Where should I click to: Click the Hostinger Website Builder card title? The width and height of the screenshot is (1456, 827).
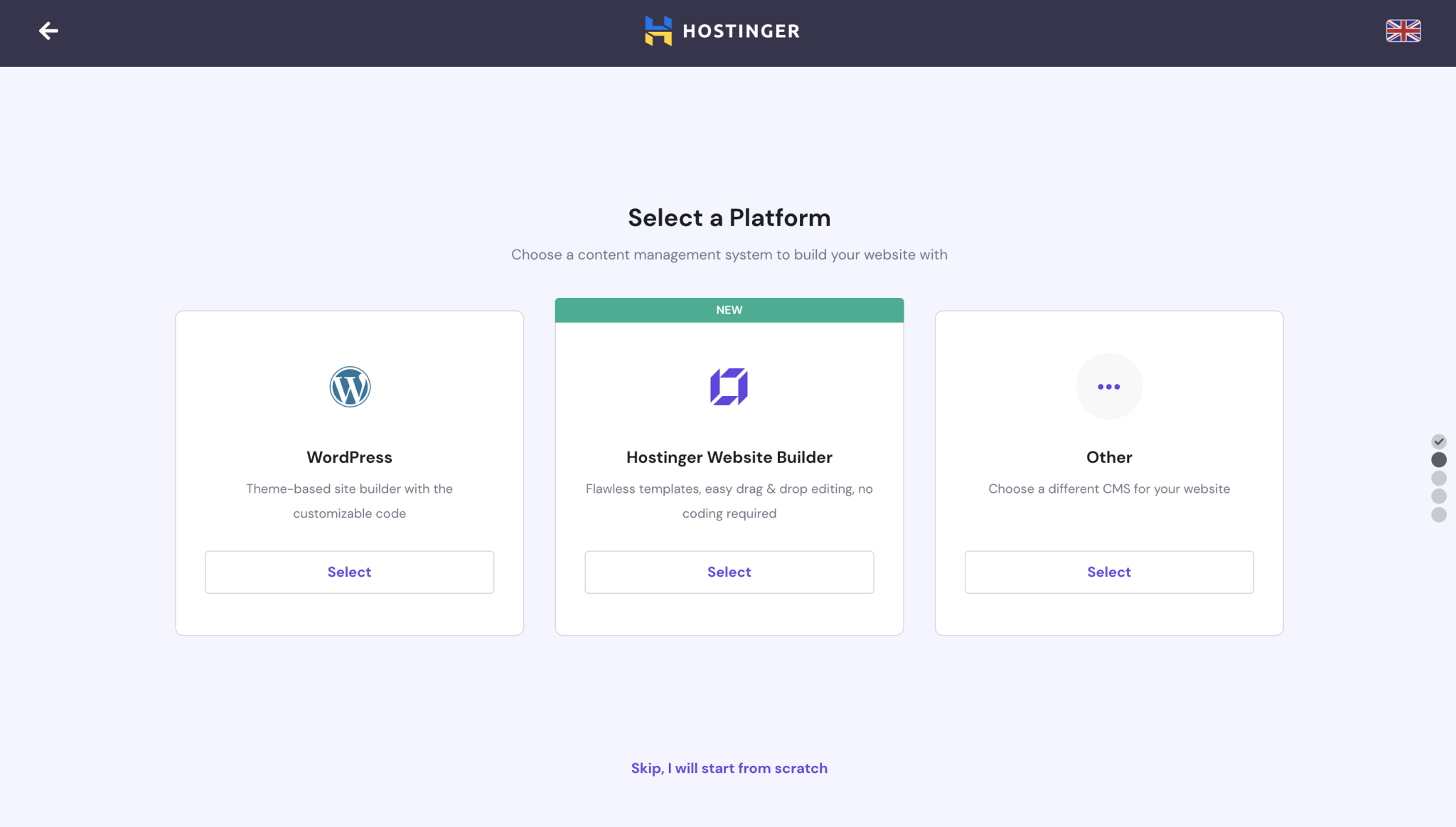tap(729, 457)
